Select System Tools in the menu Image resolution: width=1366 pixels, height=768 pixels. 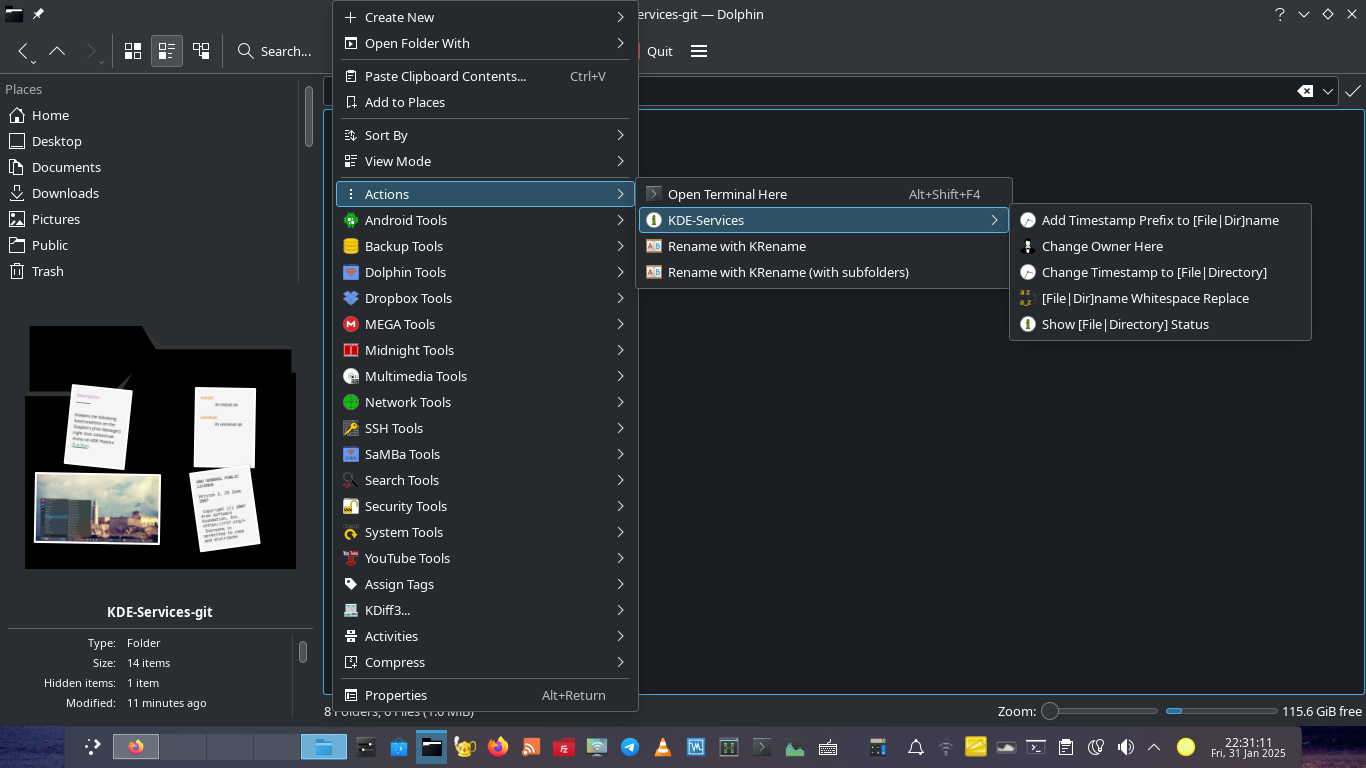tap(485, 532)
